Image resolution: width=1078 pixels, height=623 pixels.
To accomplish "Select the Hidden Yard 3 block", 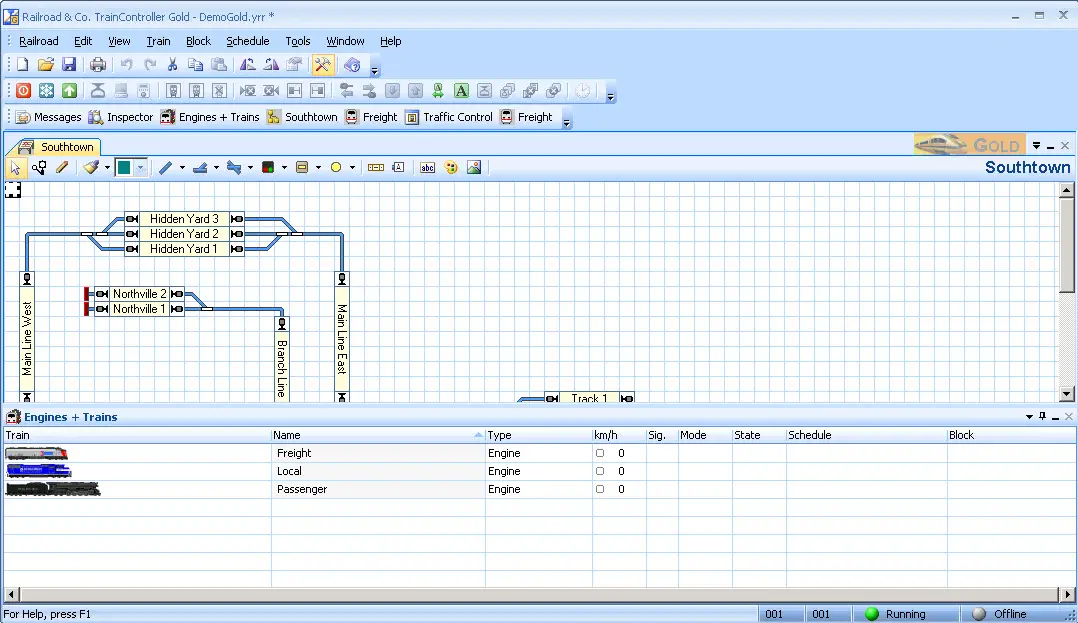I will coord(184,219).
